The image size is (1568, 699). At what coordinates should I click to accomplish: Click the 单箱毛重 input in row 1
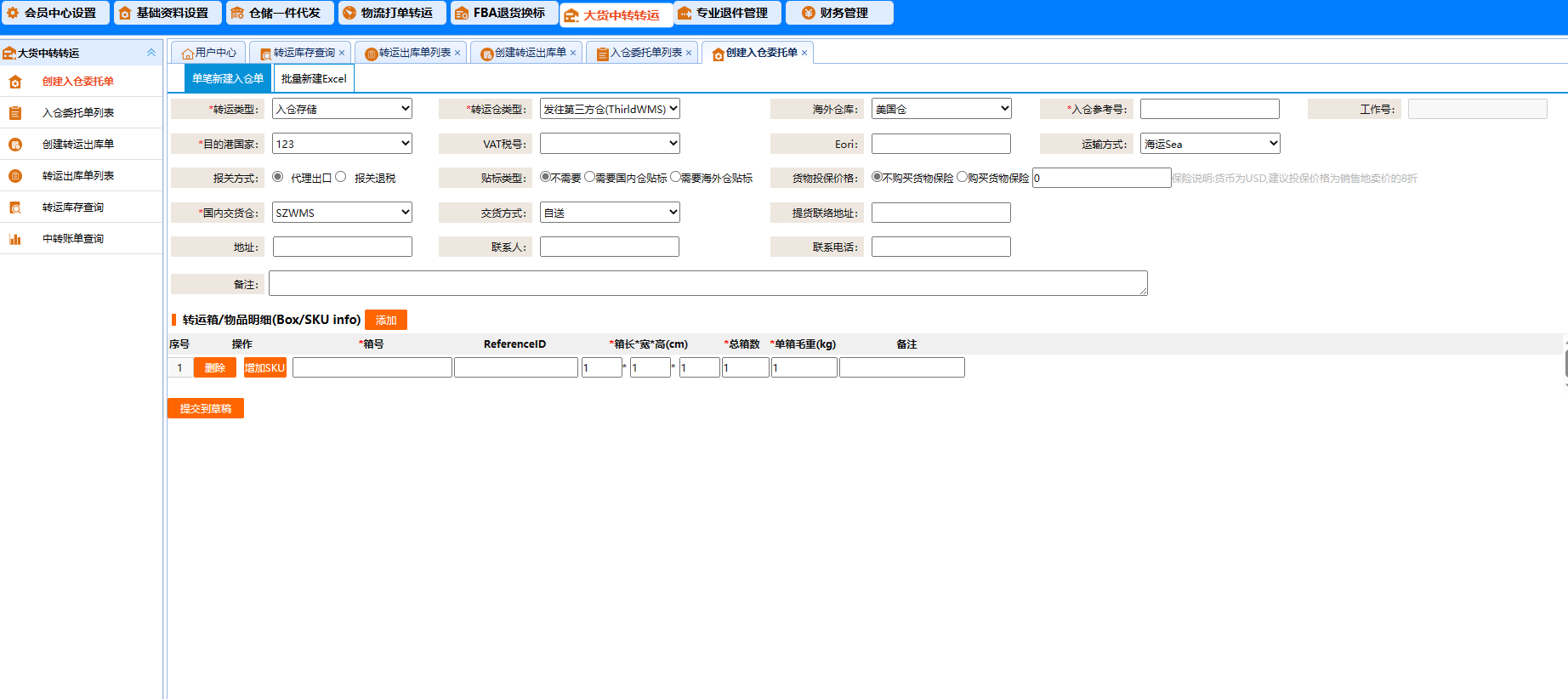coord(804,367)
